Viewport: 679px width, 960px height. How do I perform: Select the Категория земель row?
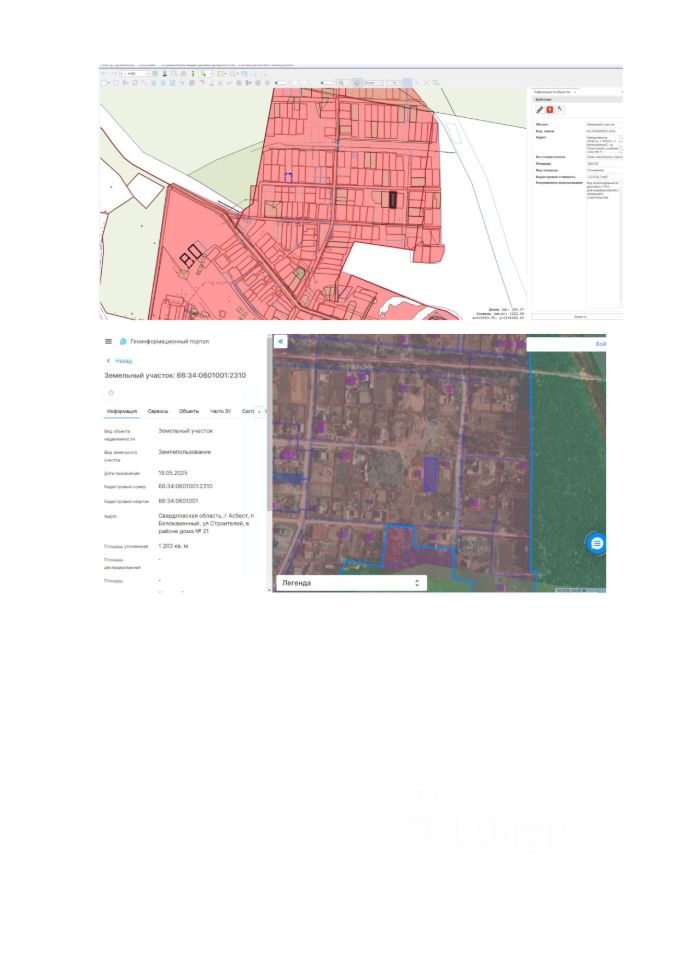click(x=578, y=157)
